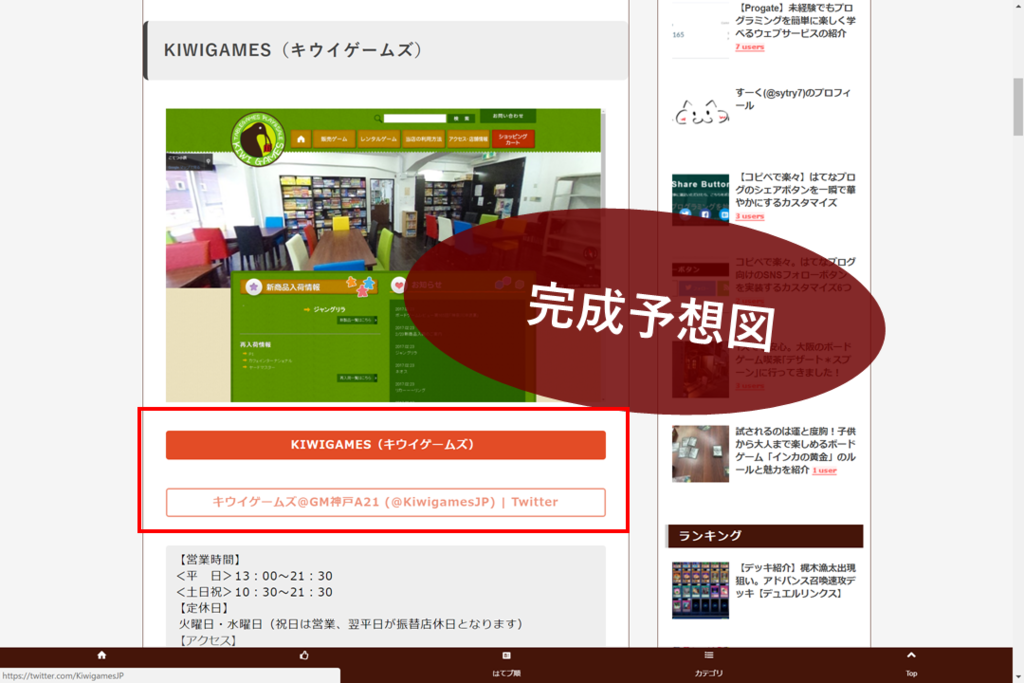Click the vertical scrollbar thumb on the right
The height and width of the screenshot is (683, 1024).
coord(1017,106)
